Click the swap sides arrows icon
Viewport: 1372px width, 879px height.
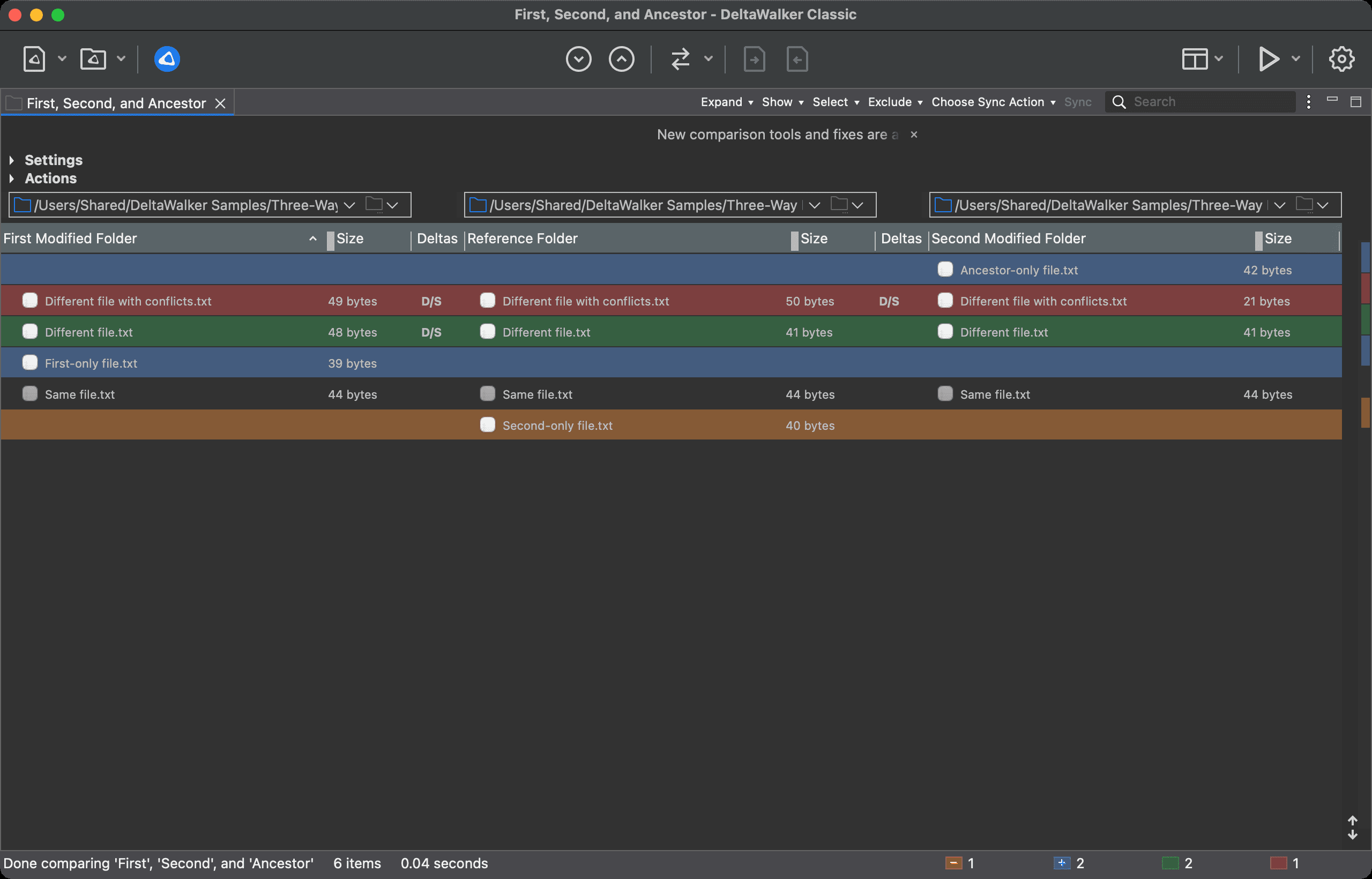(x=680, y=59)
